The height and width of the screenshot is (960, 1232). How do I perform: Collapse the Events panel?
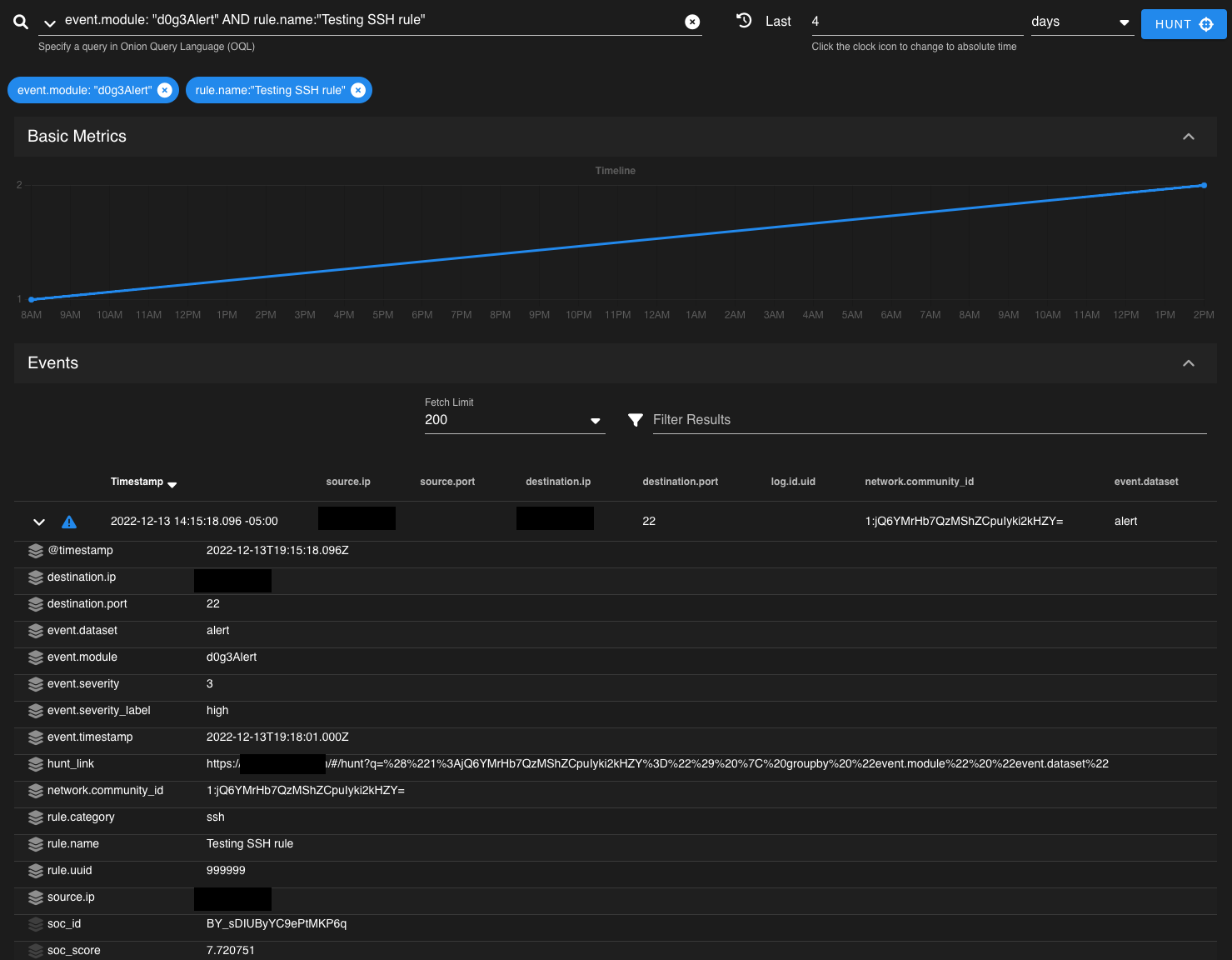(x=1189, y=363)
